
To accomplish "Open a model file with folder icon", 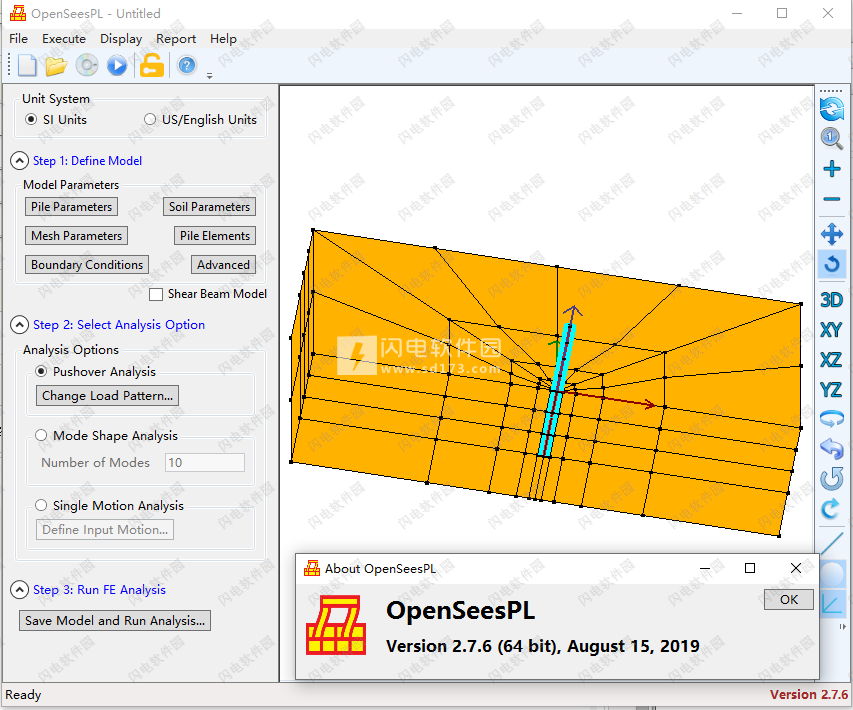I will pyautogui.click(x=56, y=66).
